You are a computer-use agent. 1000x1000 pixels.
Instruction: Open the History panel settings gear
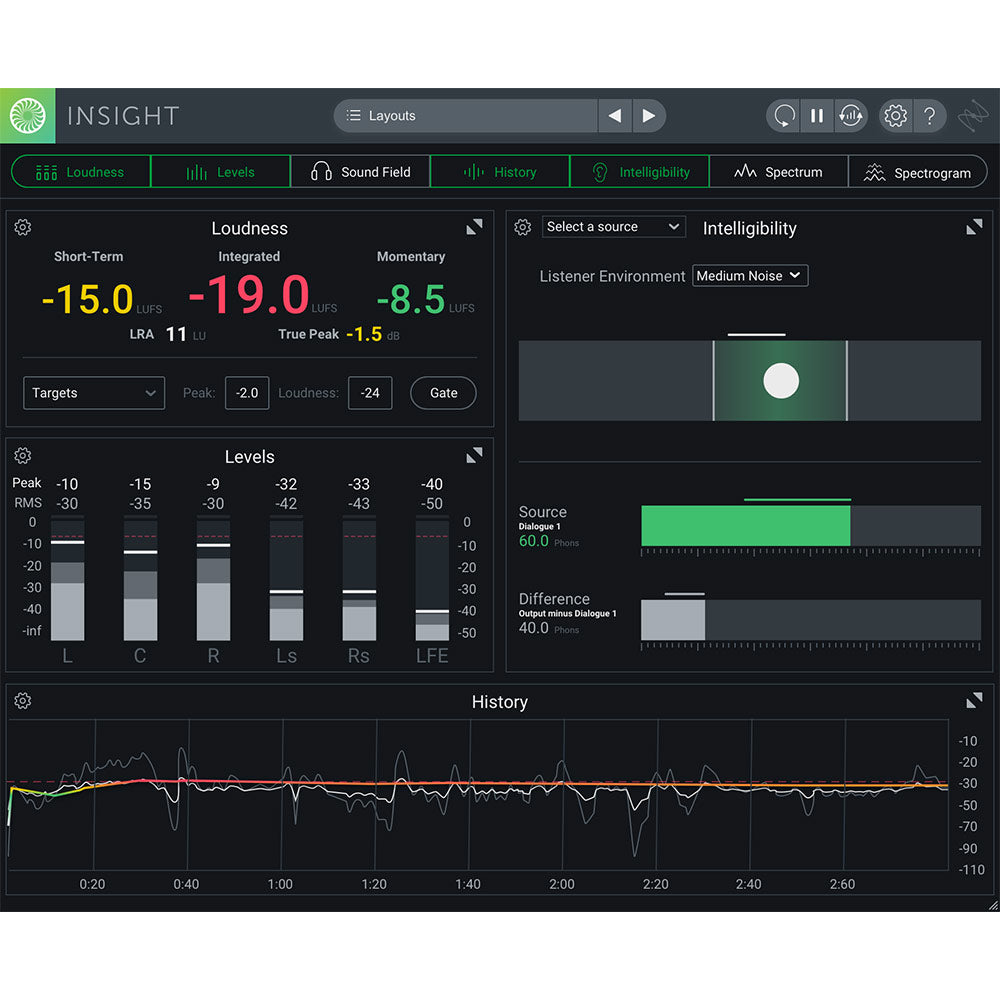22,701
